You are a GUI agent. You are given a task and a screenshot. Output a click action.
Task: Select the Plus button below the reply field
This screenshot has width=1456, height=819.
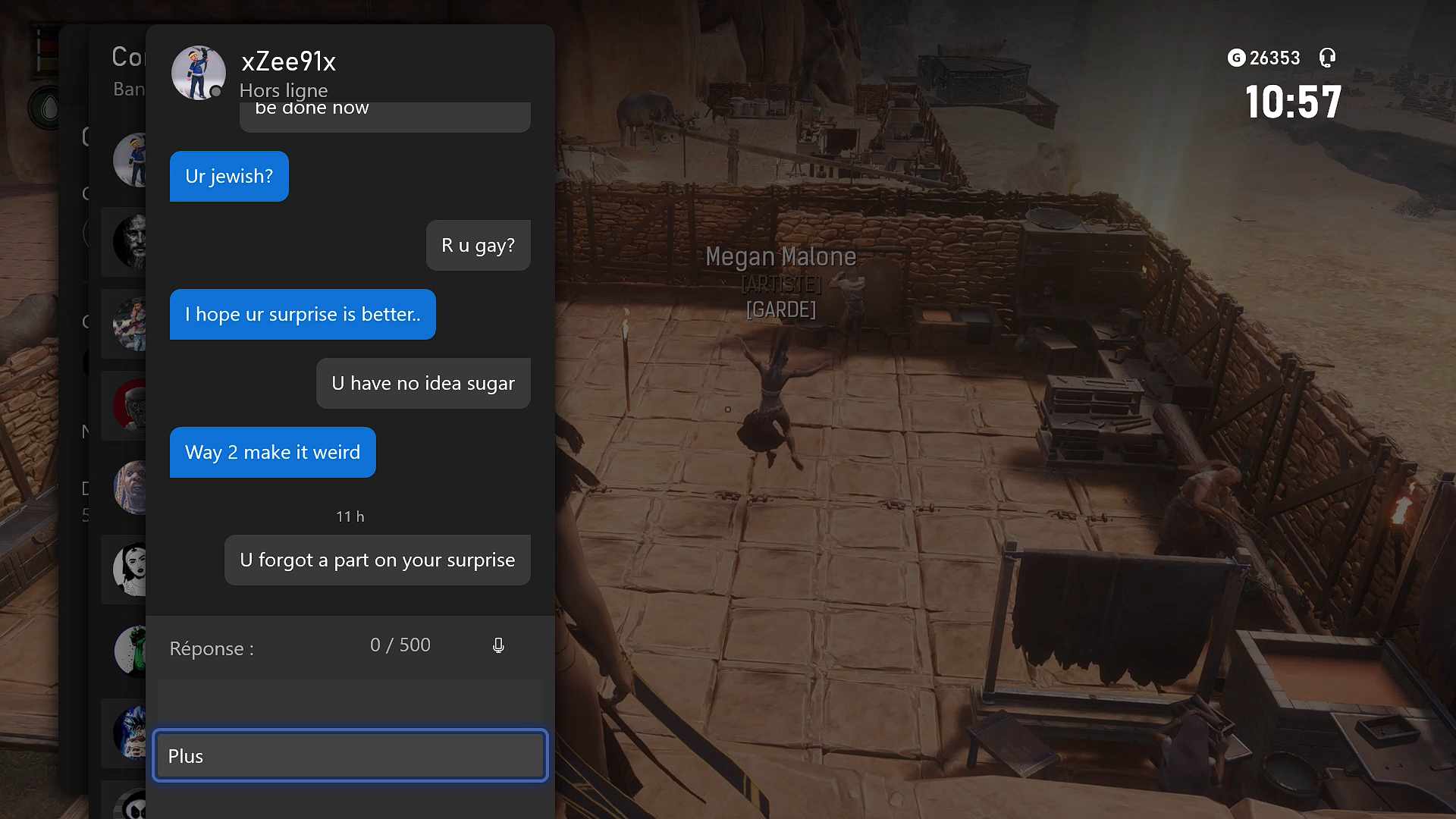tap(350, 755)
